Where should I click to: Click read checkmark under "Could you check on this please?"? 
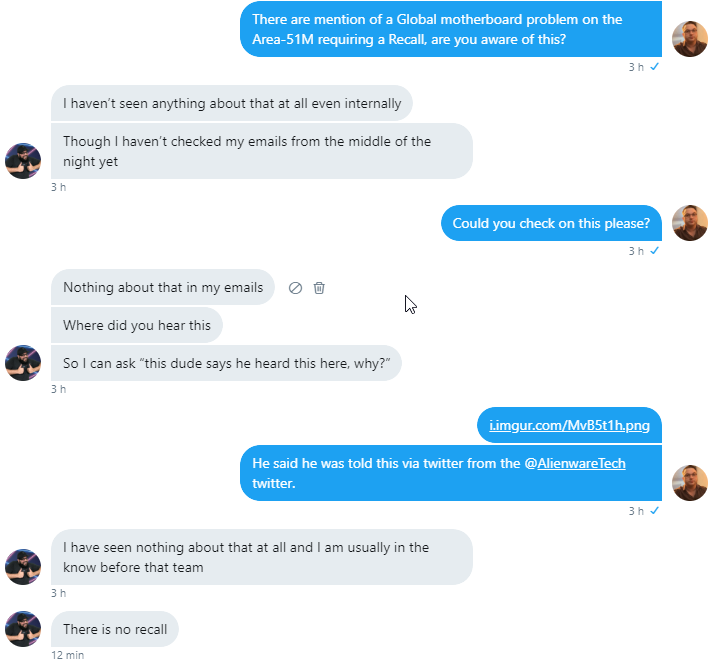pyautogui.click(x=654, y=250)
